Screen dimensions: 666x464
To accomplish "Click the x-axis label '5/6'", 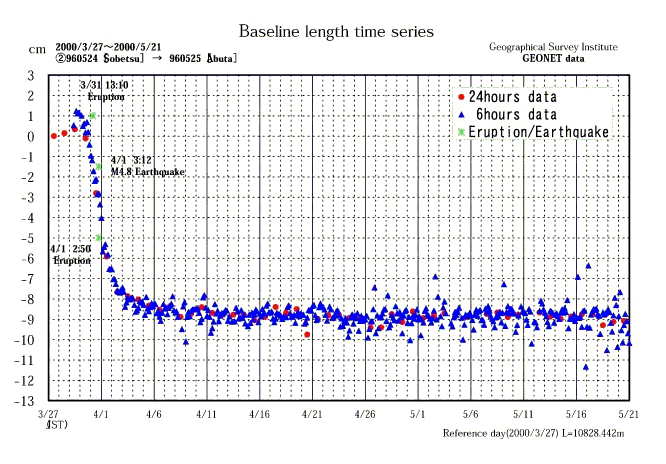I will (470, 414).
